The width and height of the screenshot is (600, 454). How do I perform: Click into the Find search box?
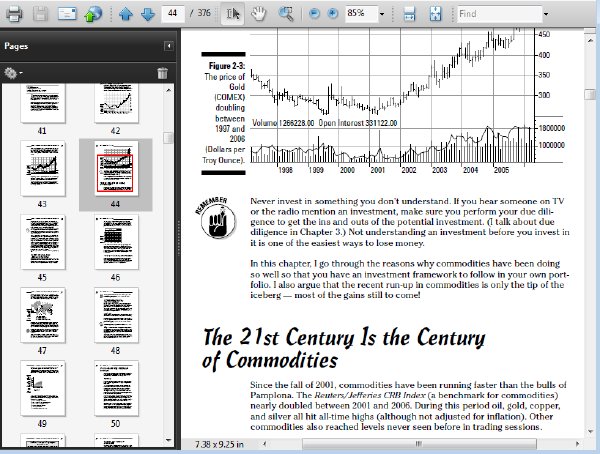click(500, 14)
